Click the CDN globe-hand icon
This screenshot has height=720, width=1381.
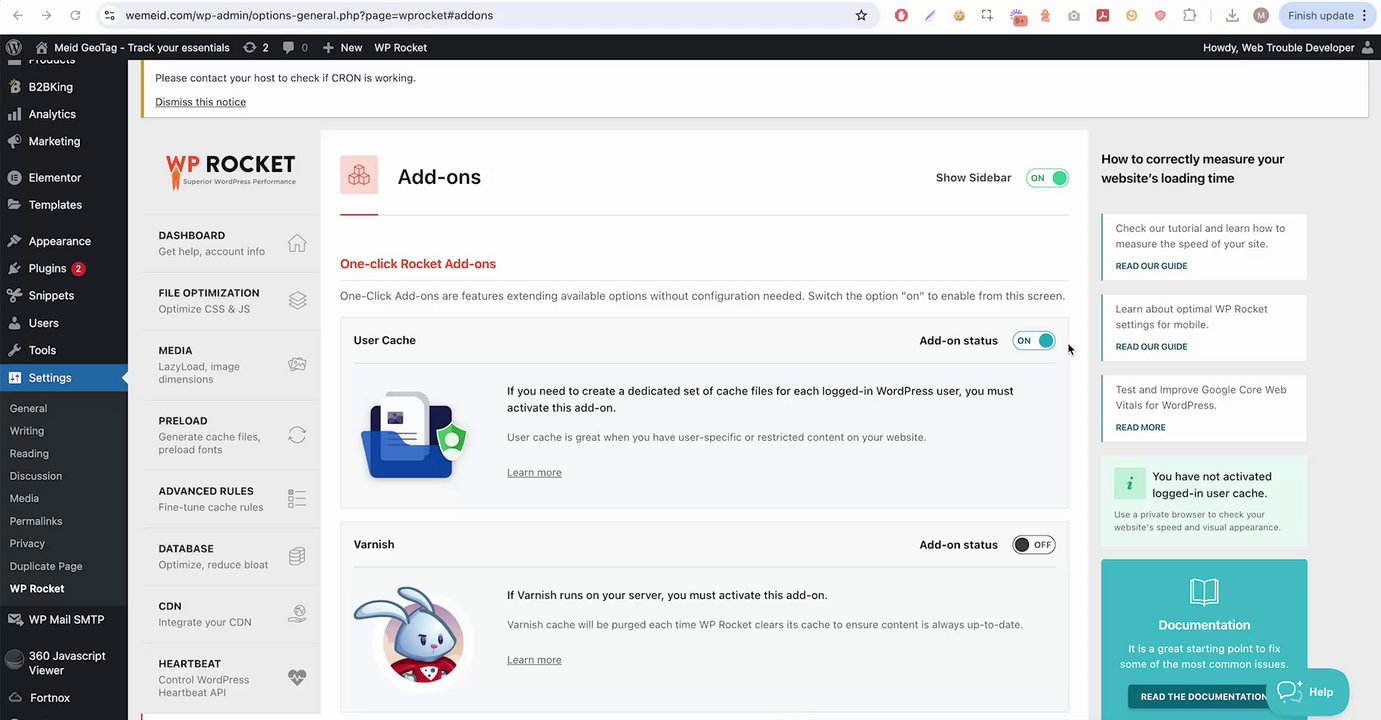[297, 614]
